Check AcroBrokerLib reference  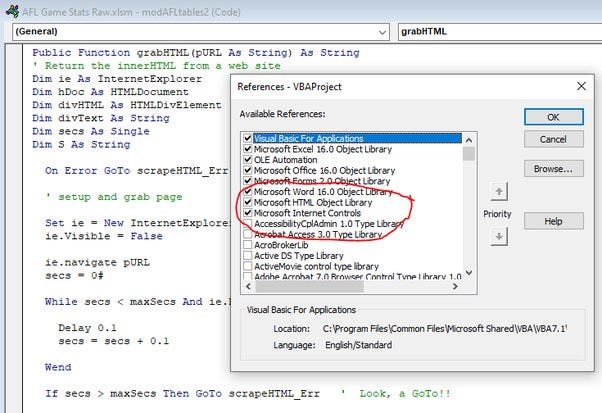(x=248, y=244)
